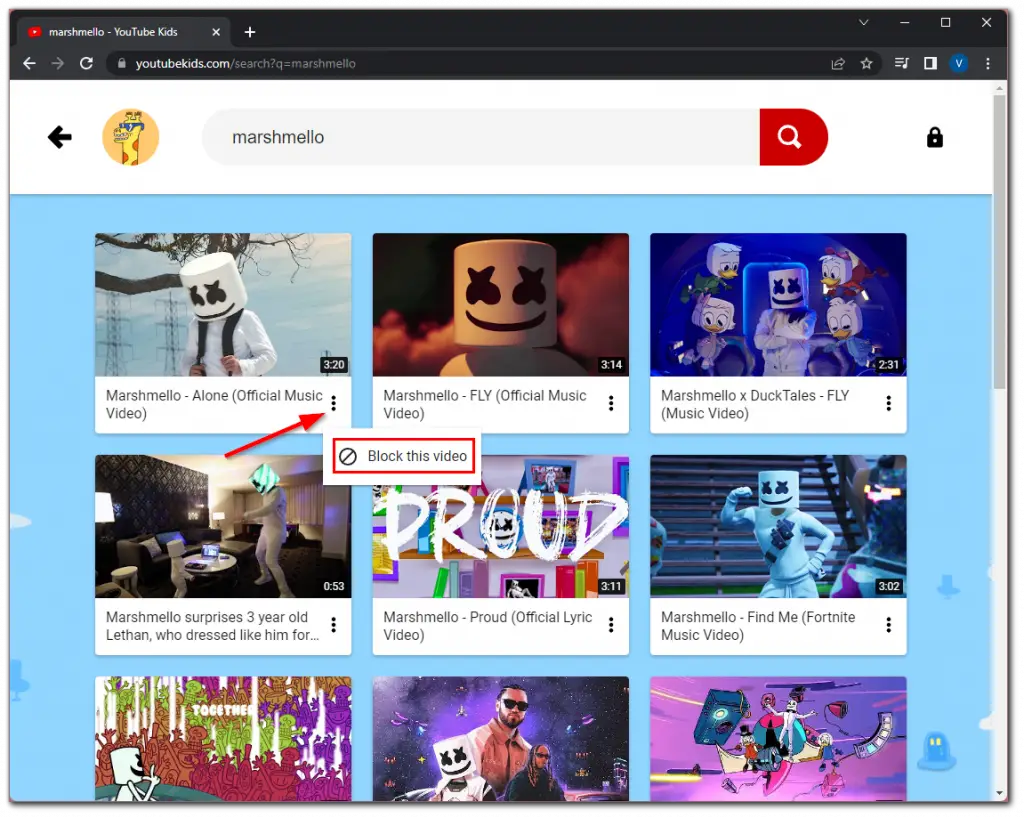Click the bookmark star in the address bar
Image resolution: width=1024 pixels, height=818 pixels.
coord(867,62)
